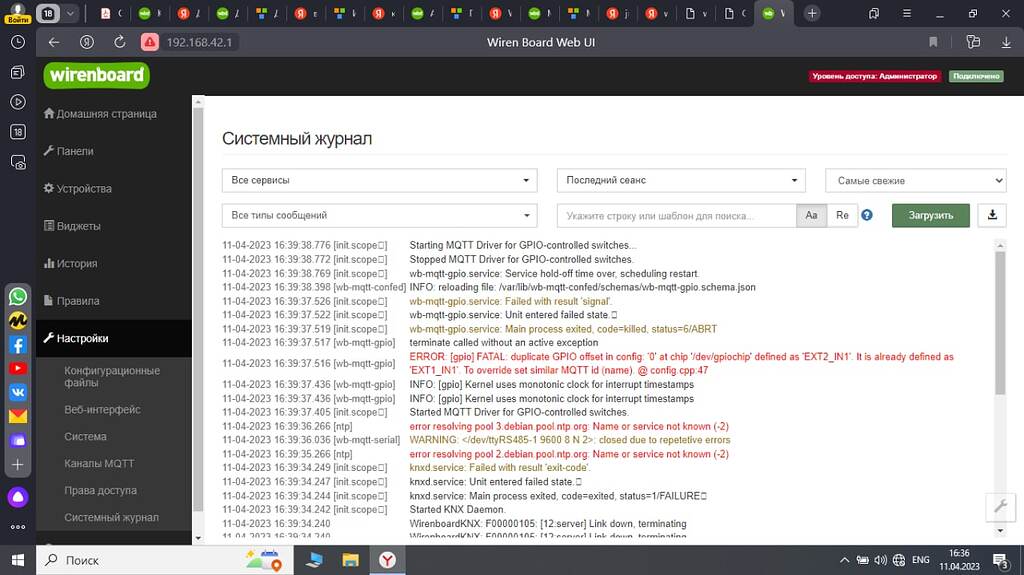Open browser history clock icon in side panel
This screenshot has width=1024, height=575.
(18, 42)
